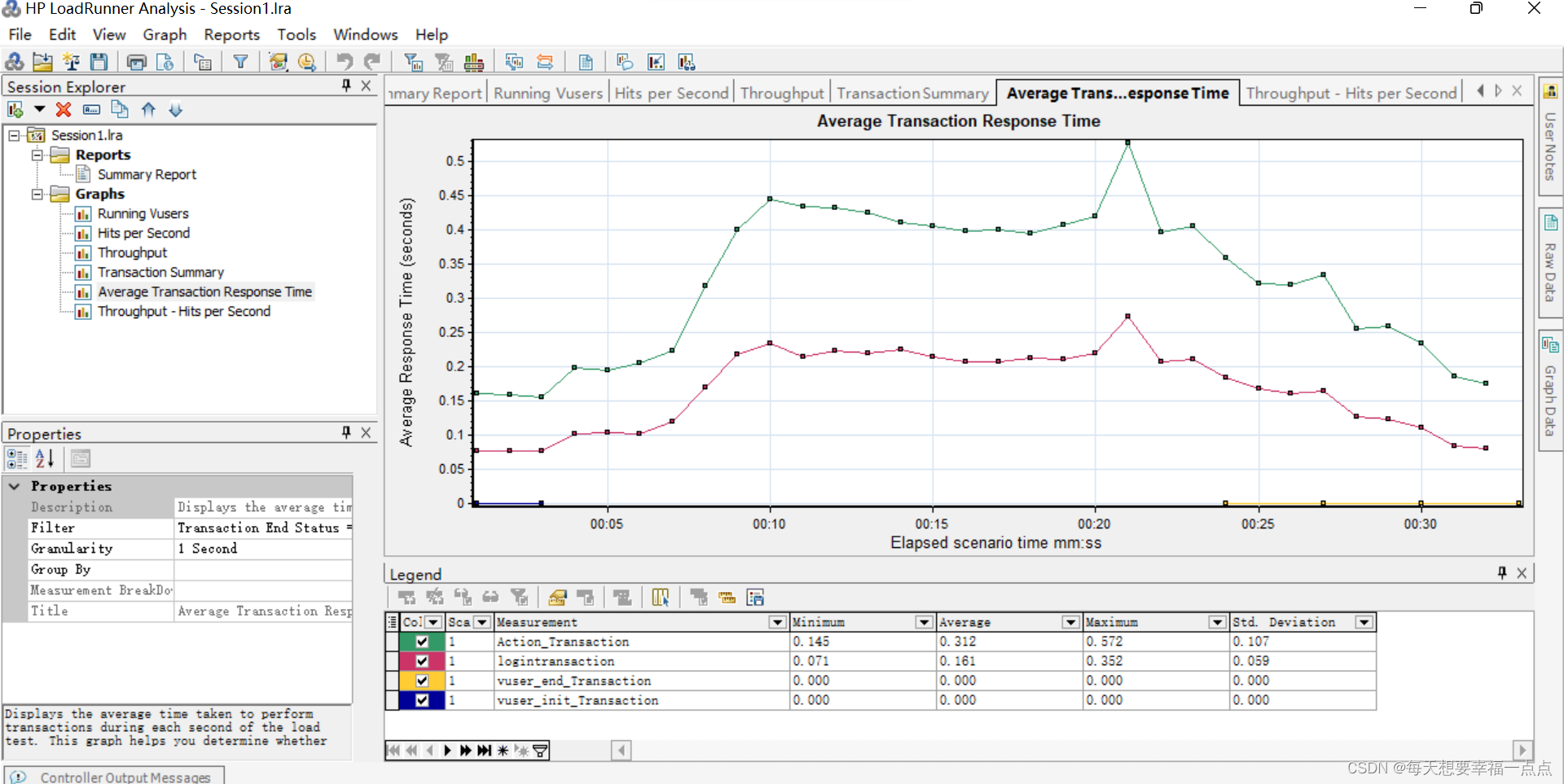
Task: Open the Graph menu
Action: click(165, 34)
